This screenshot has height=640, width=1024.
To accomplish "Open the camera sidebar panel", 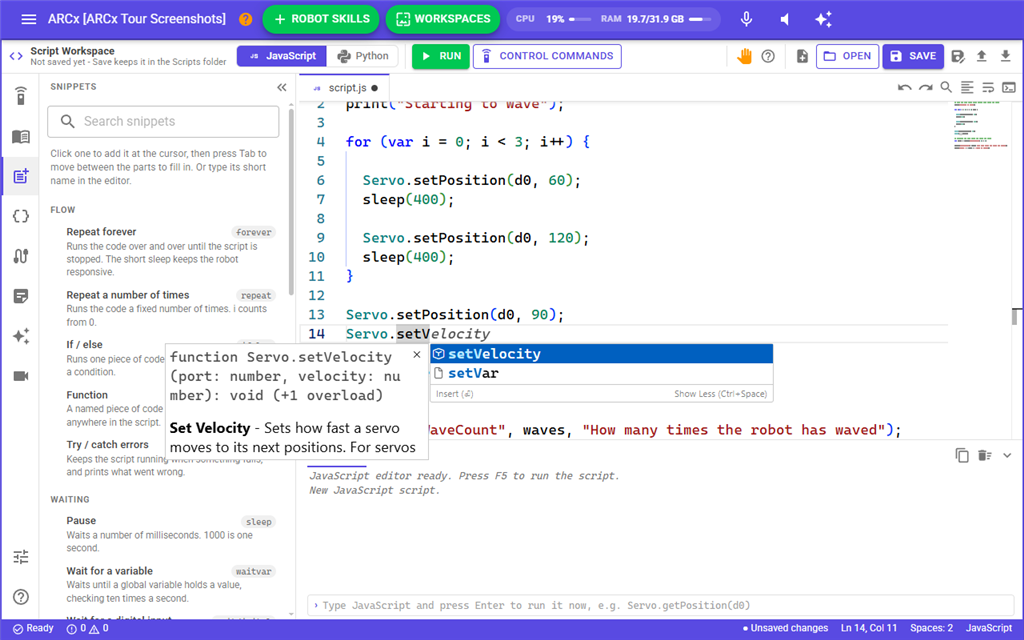I will pos(21,376).
